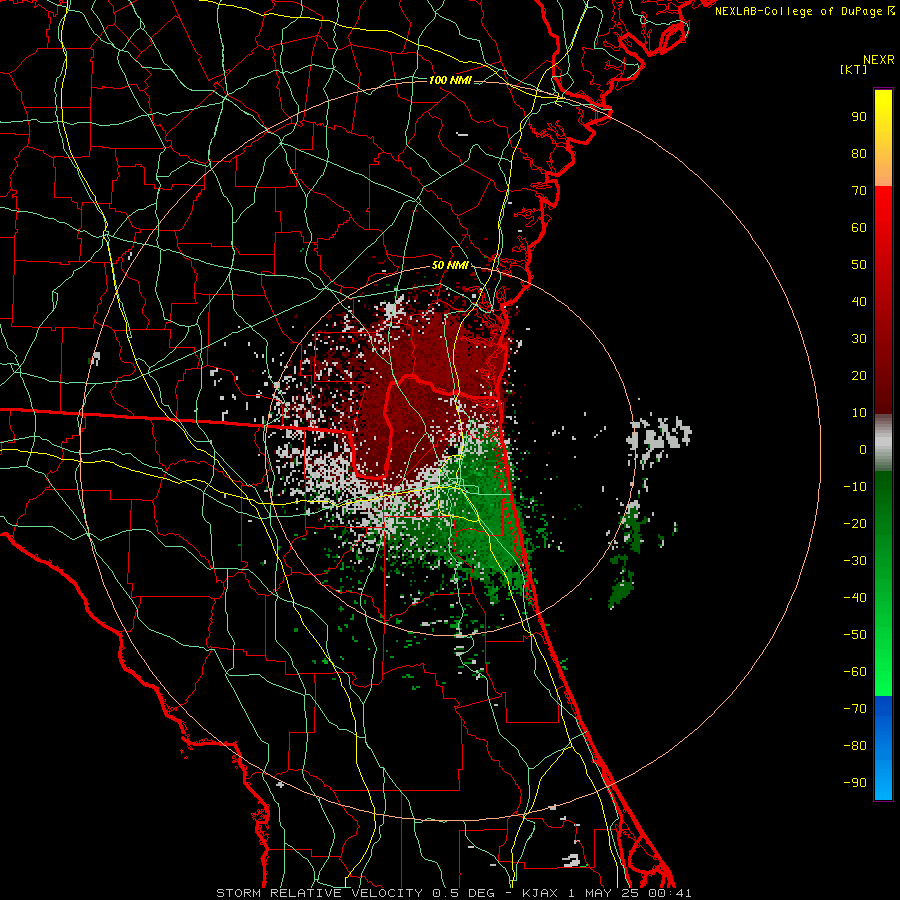Screen dimensions: 900x900
Task: Click STORM RELATIVE VELOCITY caption text
Action: click(319, 893)
